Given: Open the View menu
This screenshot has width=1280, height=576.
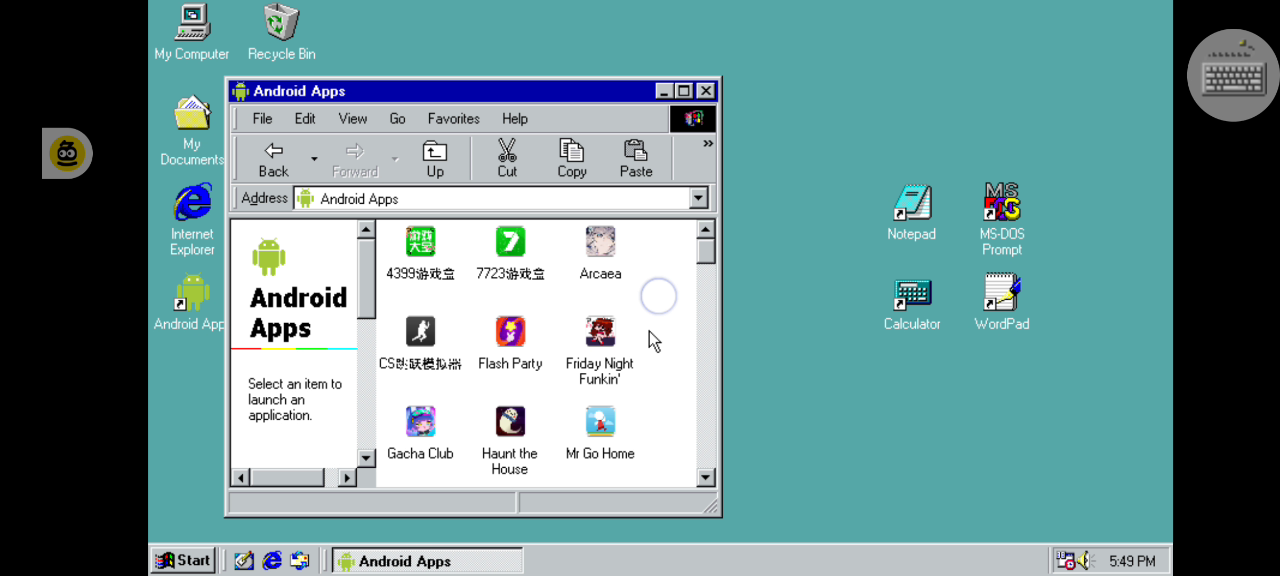Looking at the screenshot, I should pos(352,118).
